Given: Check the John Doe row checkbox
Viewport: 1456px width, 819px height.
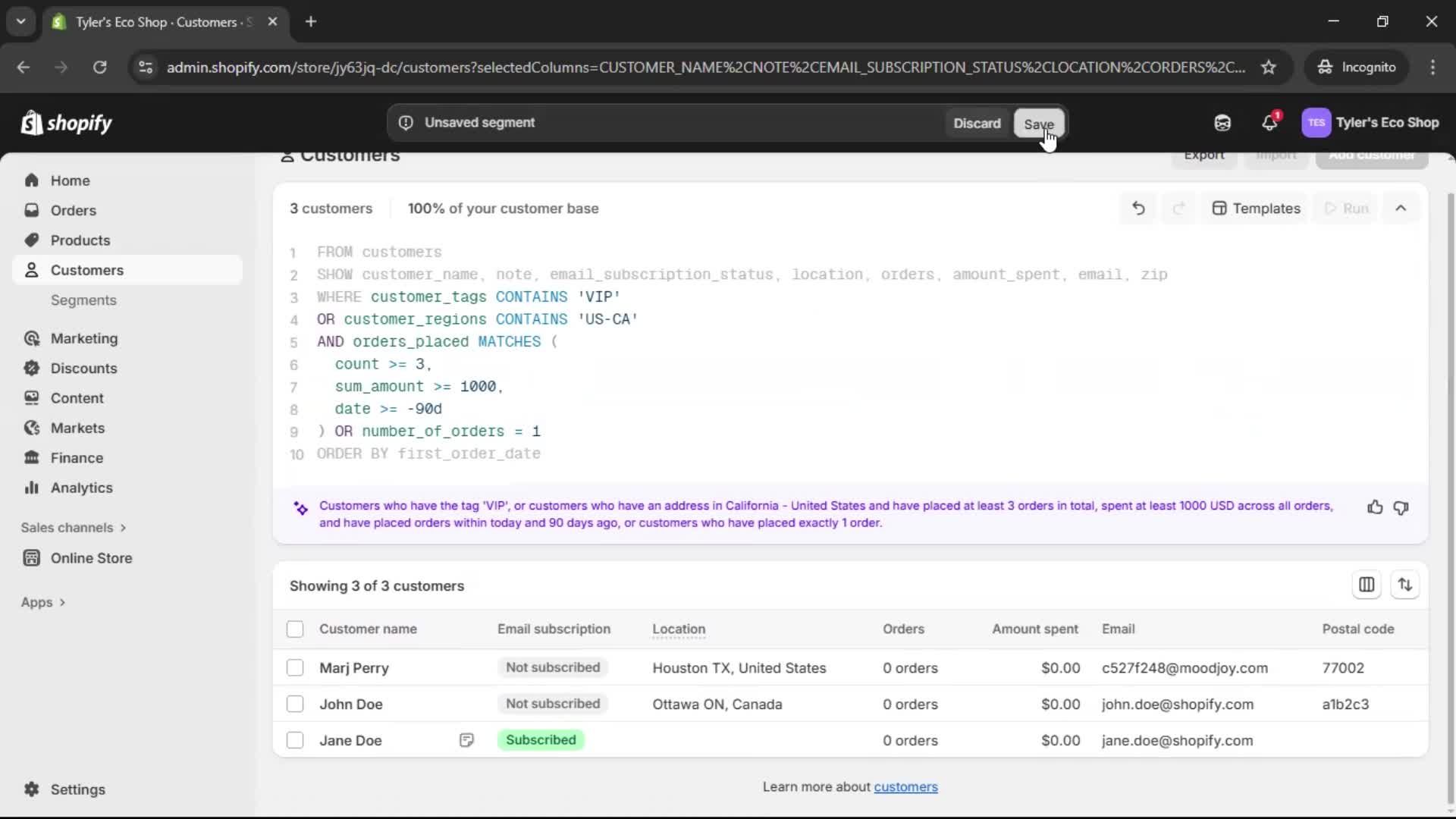Looking at the screenshot, I should tap(294, 704).
